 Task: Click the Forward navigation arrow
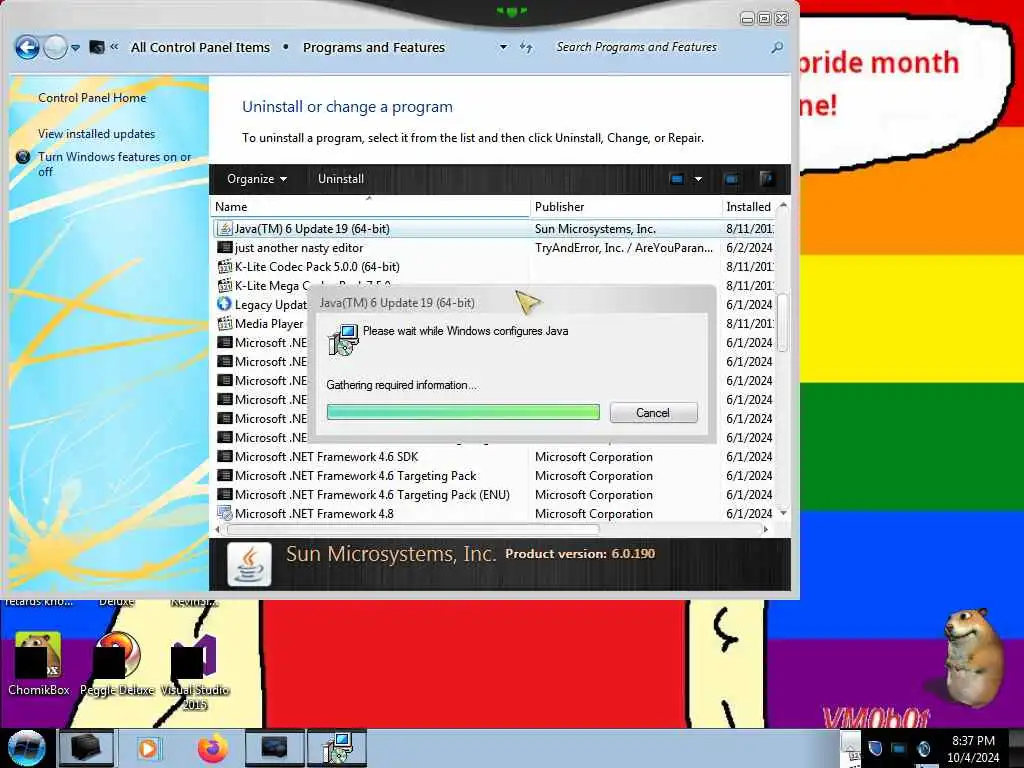(56, 48)
